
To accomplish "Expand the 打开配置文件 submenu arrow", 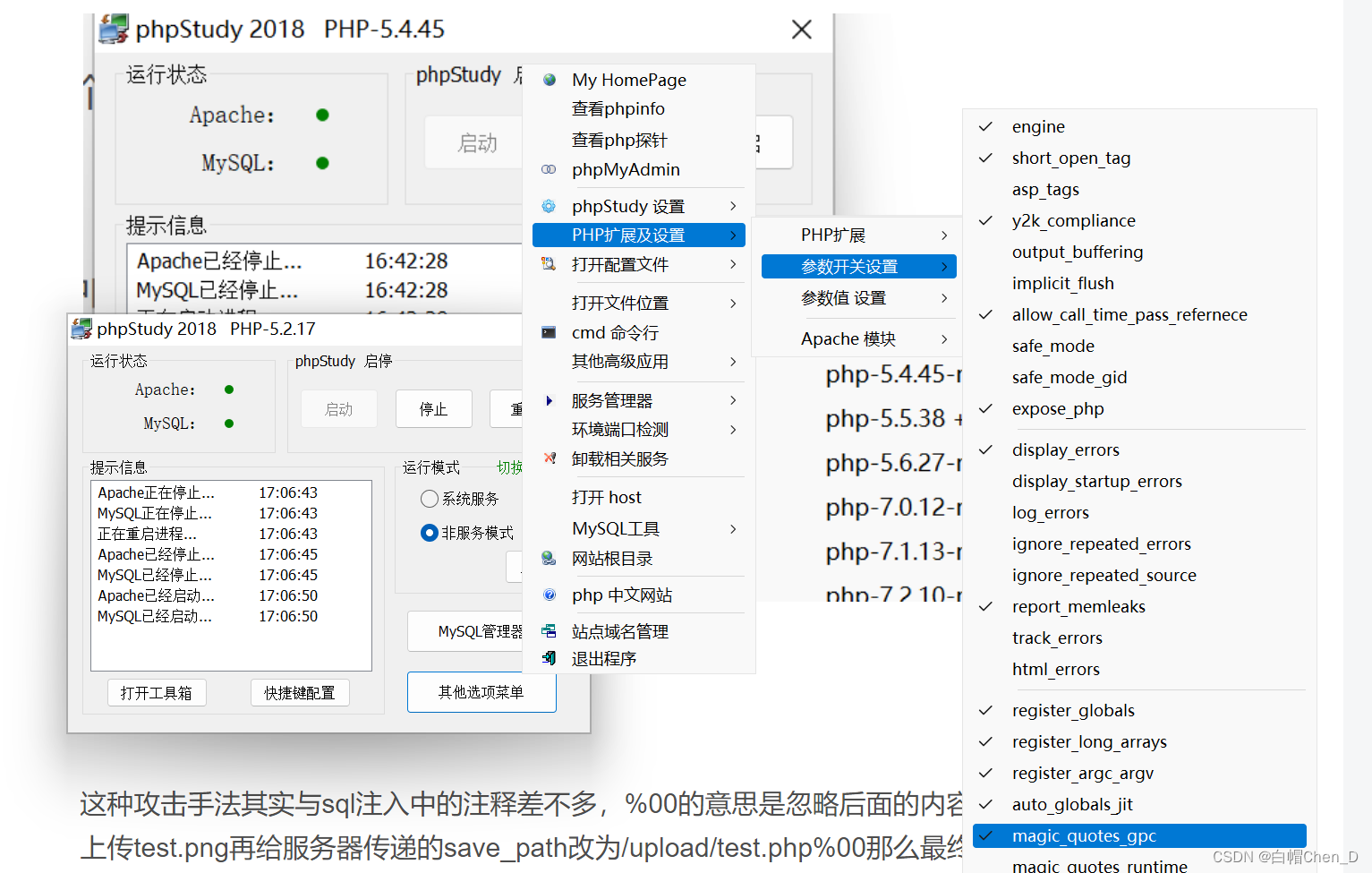I will [733, 264].
